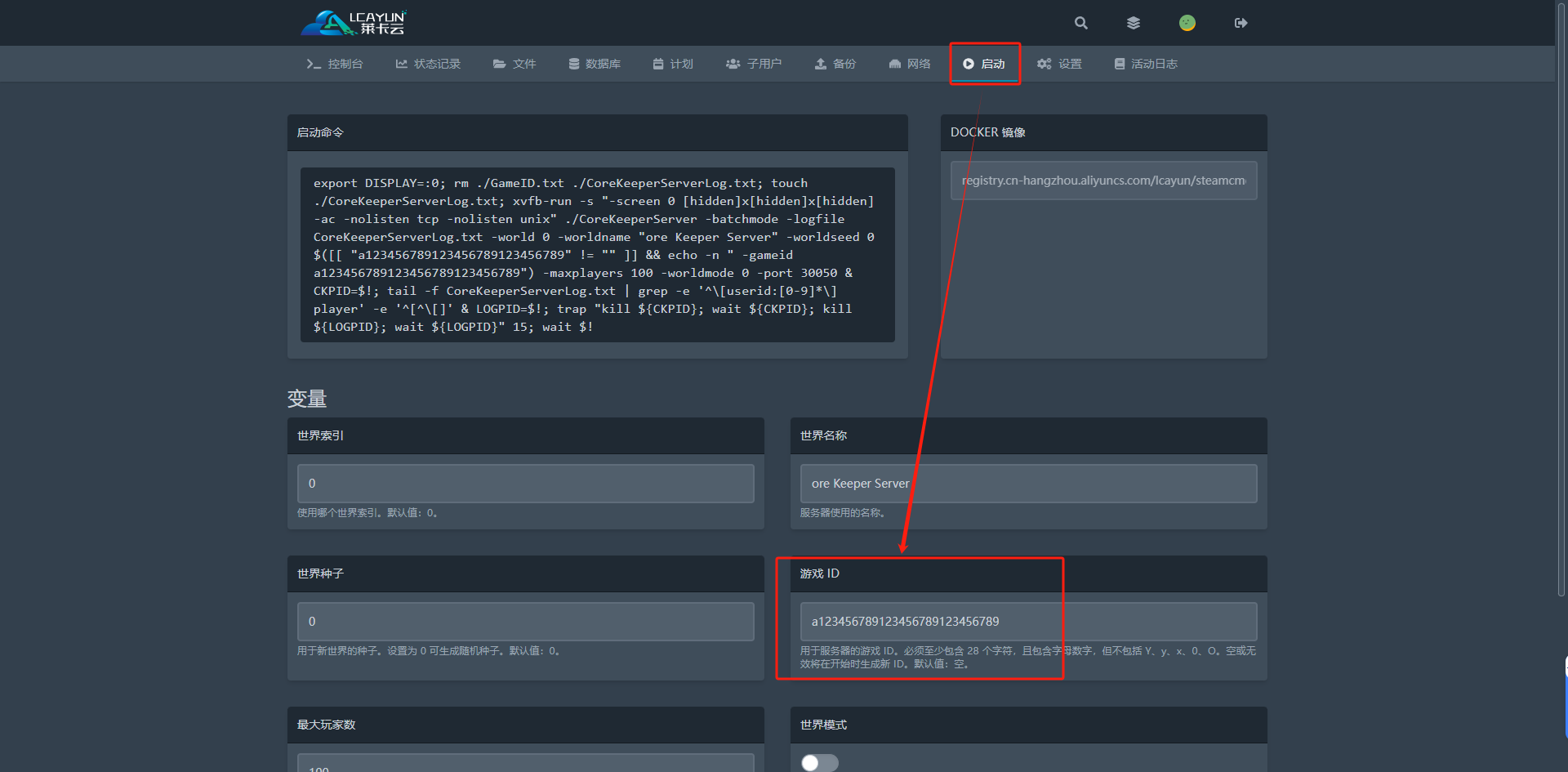The width and height of the screenshot is (1568, 772).
Task: Edit the 游戏 ID input field
Action: [1029, 622]
